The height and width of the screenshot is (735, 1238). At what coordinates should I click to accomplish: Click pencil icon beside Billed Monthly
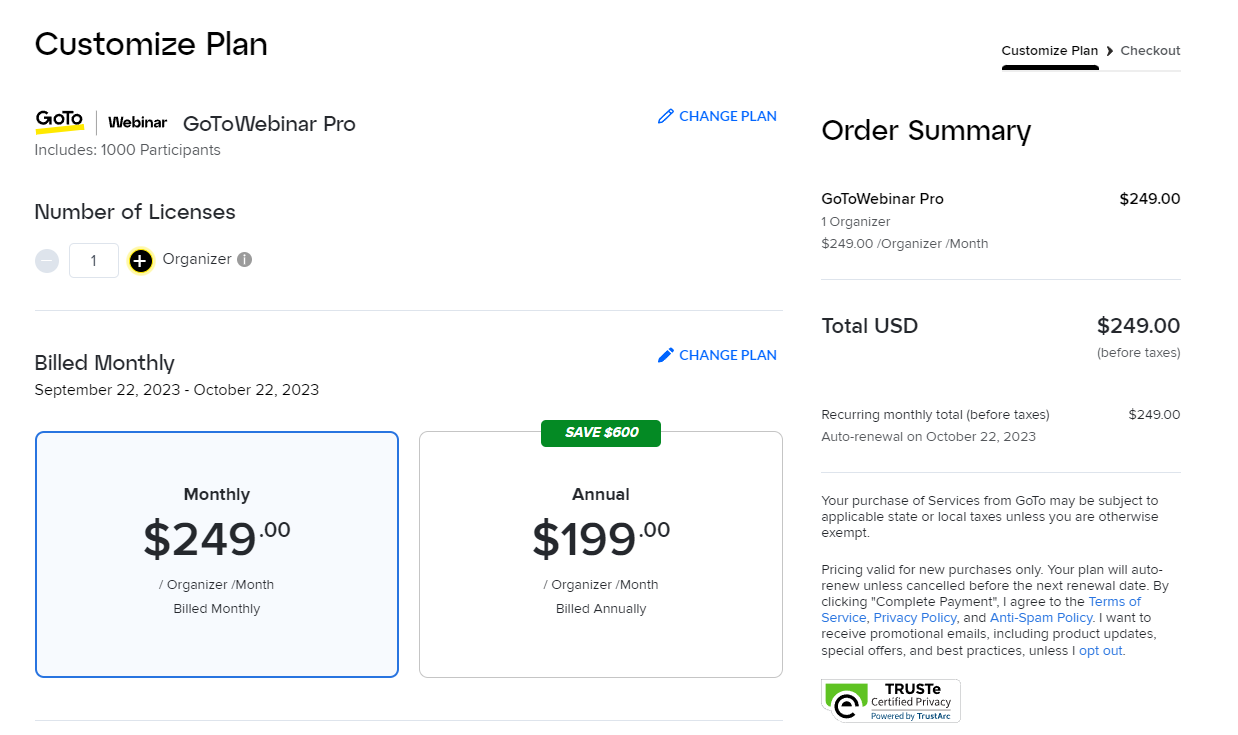pos(666,355)
